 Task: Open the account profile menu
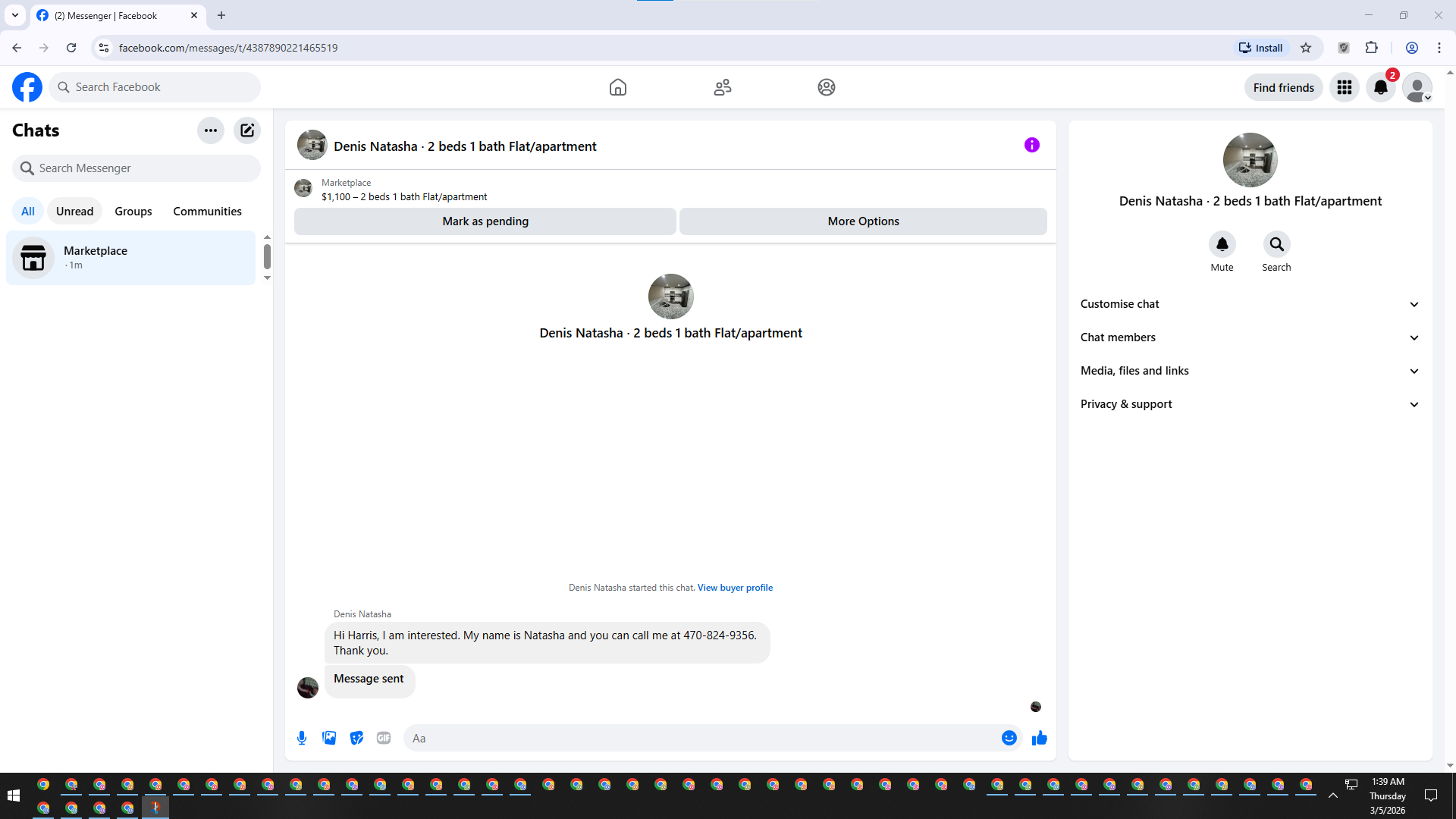pyautogui.click(x=1417, y=87)
